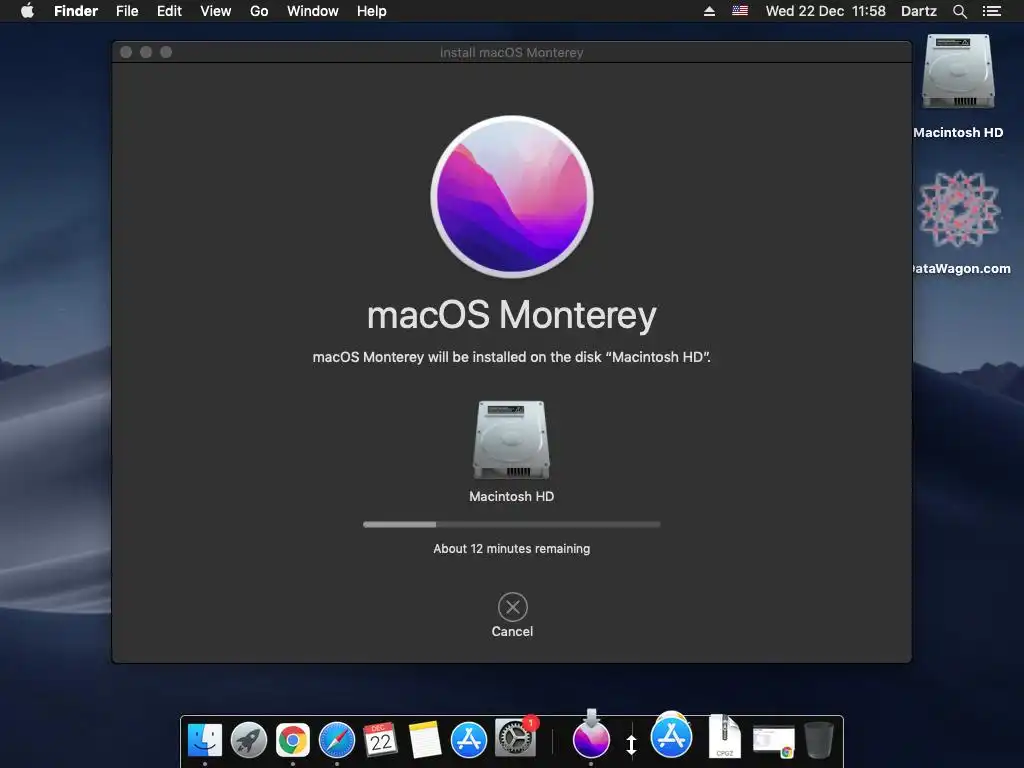This screenshot has width=1024, height=768.
Task: Open the View menu
Action: 216,11
